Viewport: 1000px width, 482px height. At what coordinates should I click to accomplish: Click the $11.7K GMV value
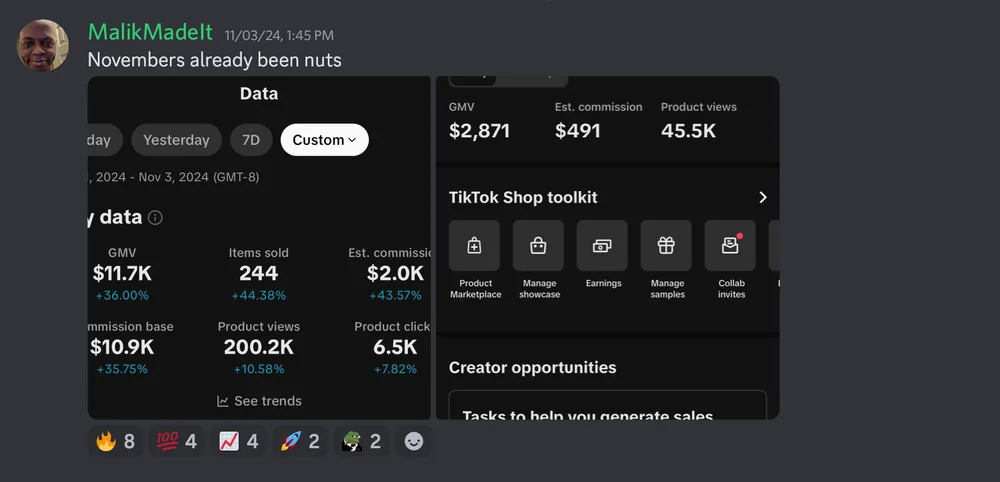[x=122, y=274]
